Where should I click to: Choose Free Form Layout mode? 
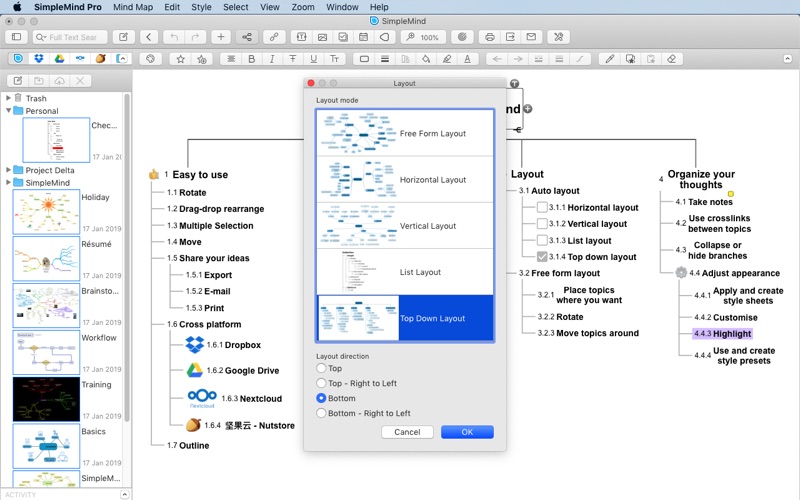tap(405, 133)
